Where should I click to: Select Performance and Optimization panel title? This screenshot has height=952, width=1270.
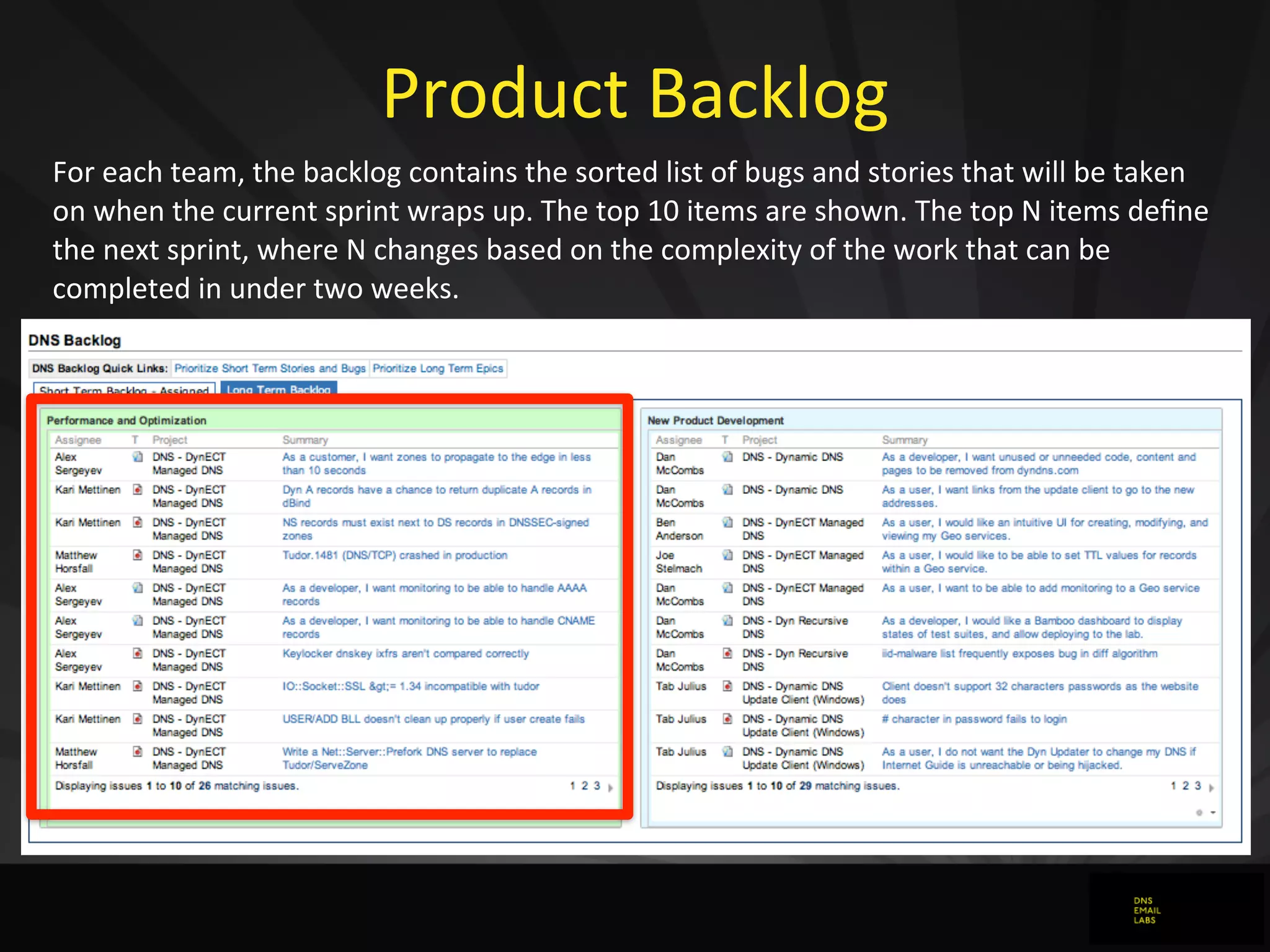click(127, 421)
